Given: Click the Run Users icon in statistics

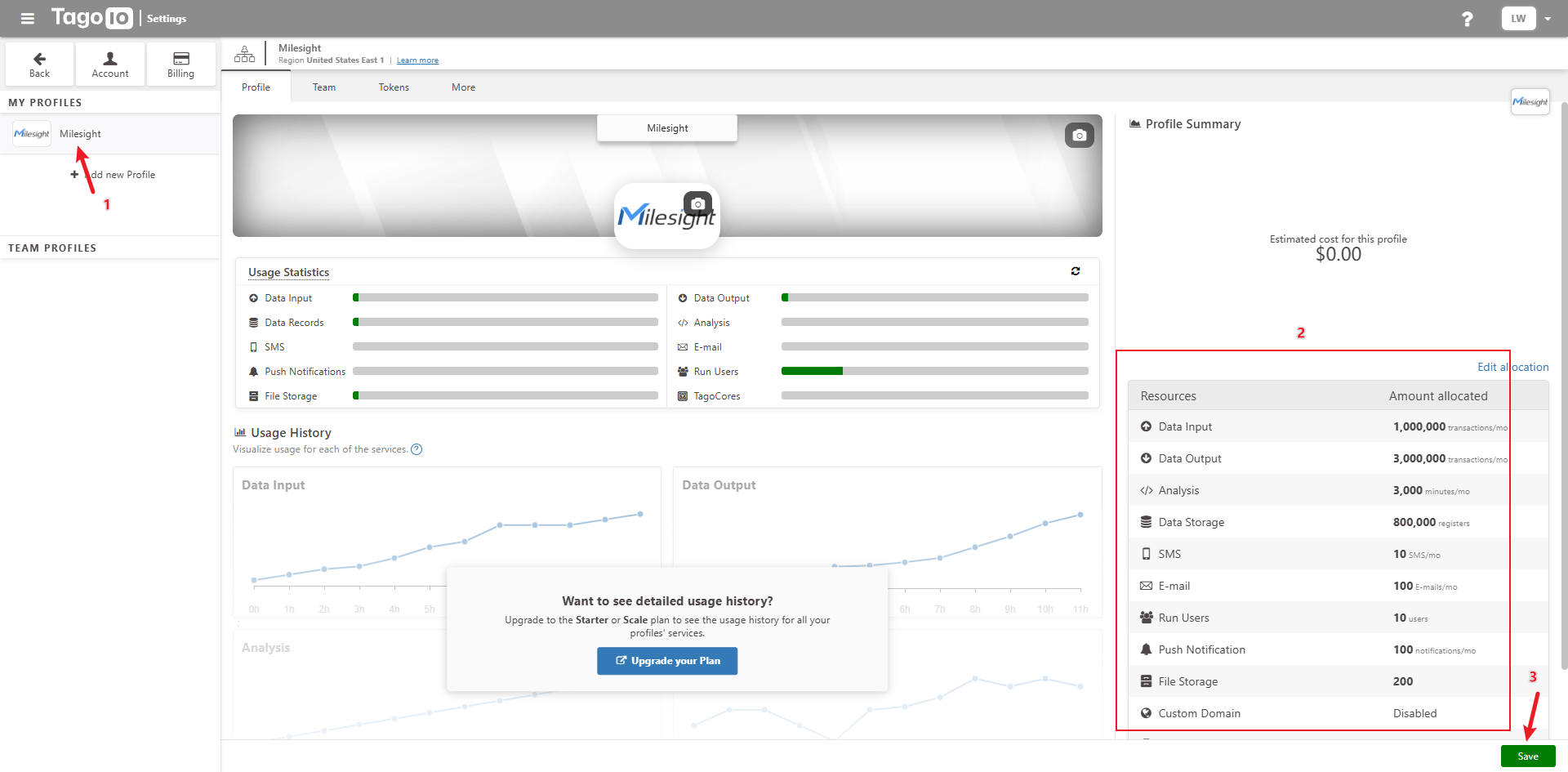Looking at the screenshot, I should pyautogui.click(x=683, y=372).
